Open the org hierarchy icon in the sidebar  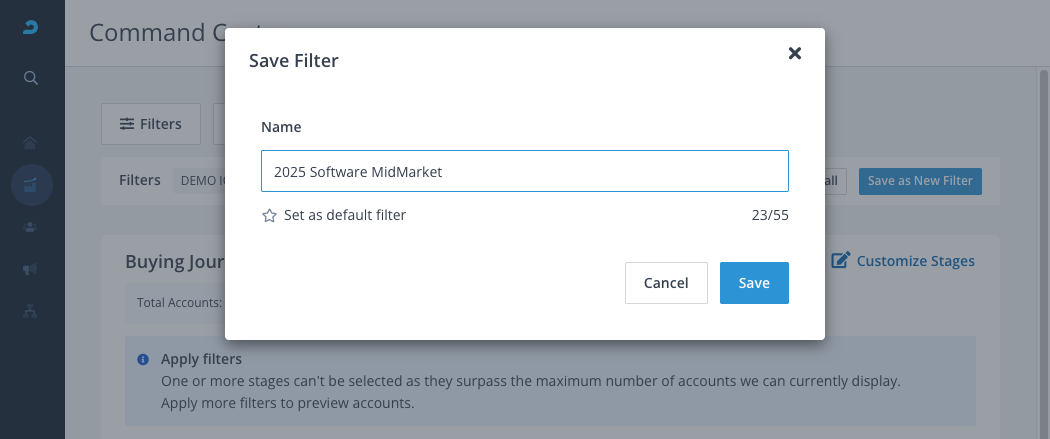pos(31,311)
